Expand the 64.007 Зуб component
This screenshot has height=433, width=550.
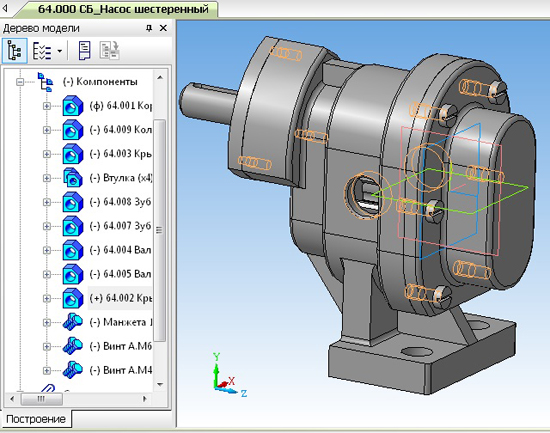pyautogui.click(x=47, y=226)
